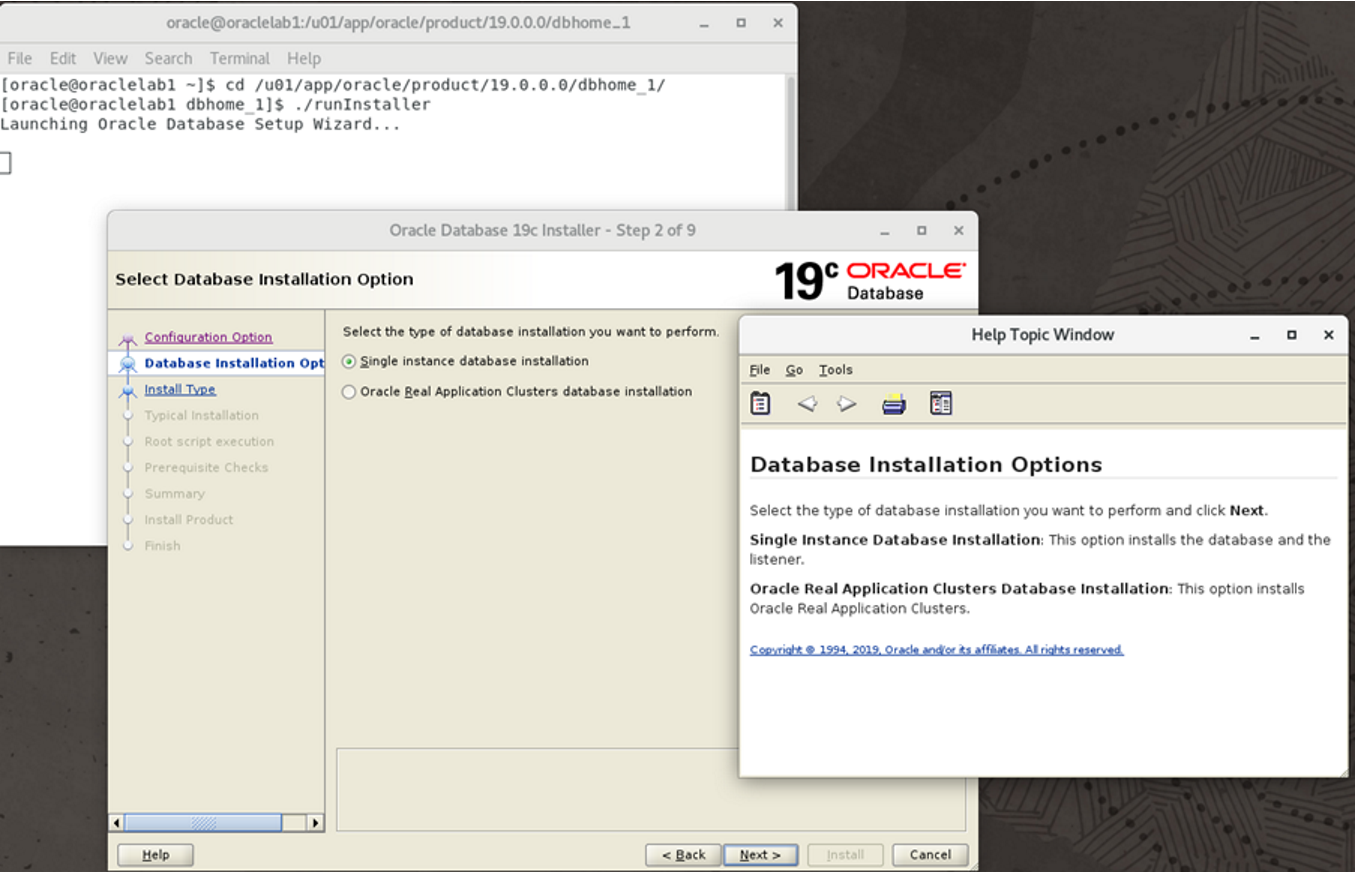Image resolution: width=1355 pixels, height=872 pixels.
Task: Minimize the terminal window
Action: tap(704, 22)
